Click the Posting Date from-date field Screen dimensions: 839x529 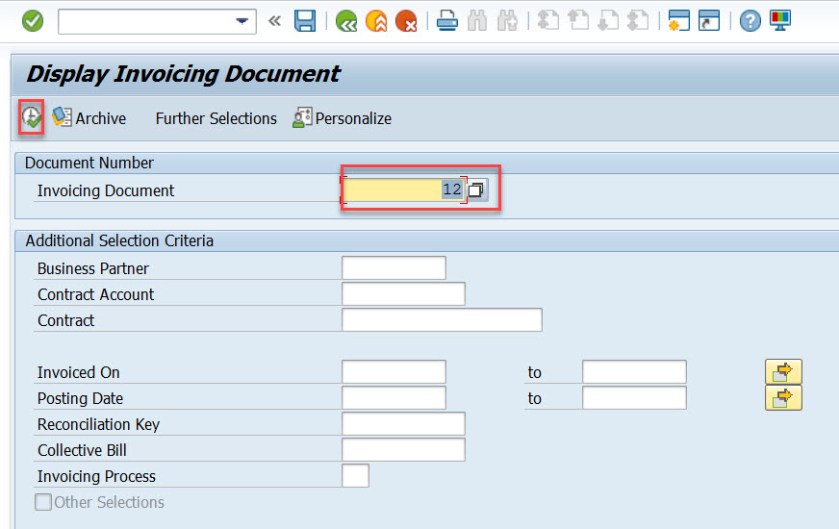click(394, 398)
